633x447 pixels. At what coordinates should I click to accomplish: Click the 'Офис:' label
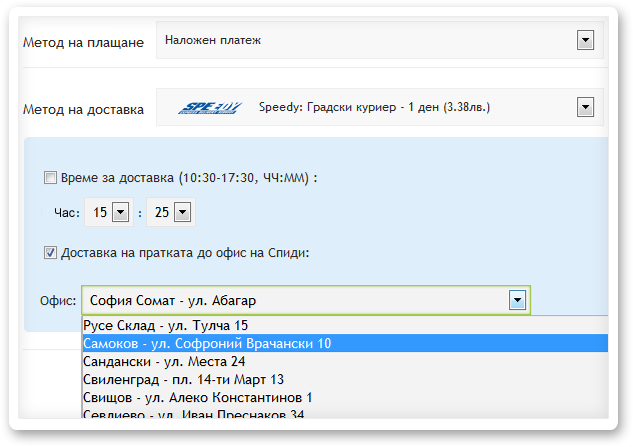coord(57,300)
